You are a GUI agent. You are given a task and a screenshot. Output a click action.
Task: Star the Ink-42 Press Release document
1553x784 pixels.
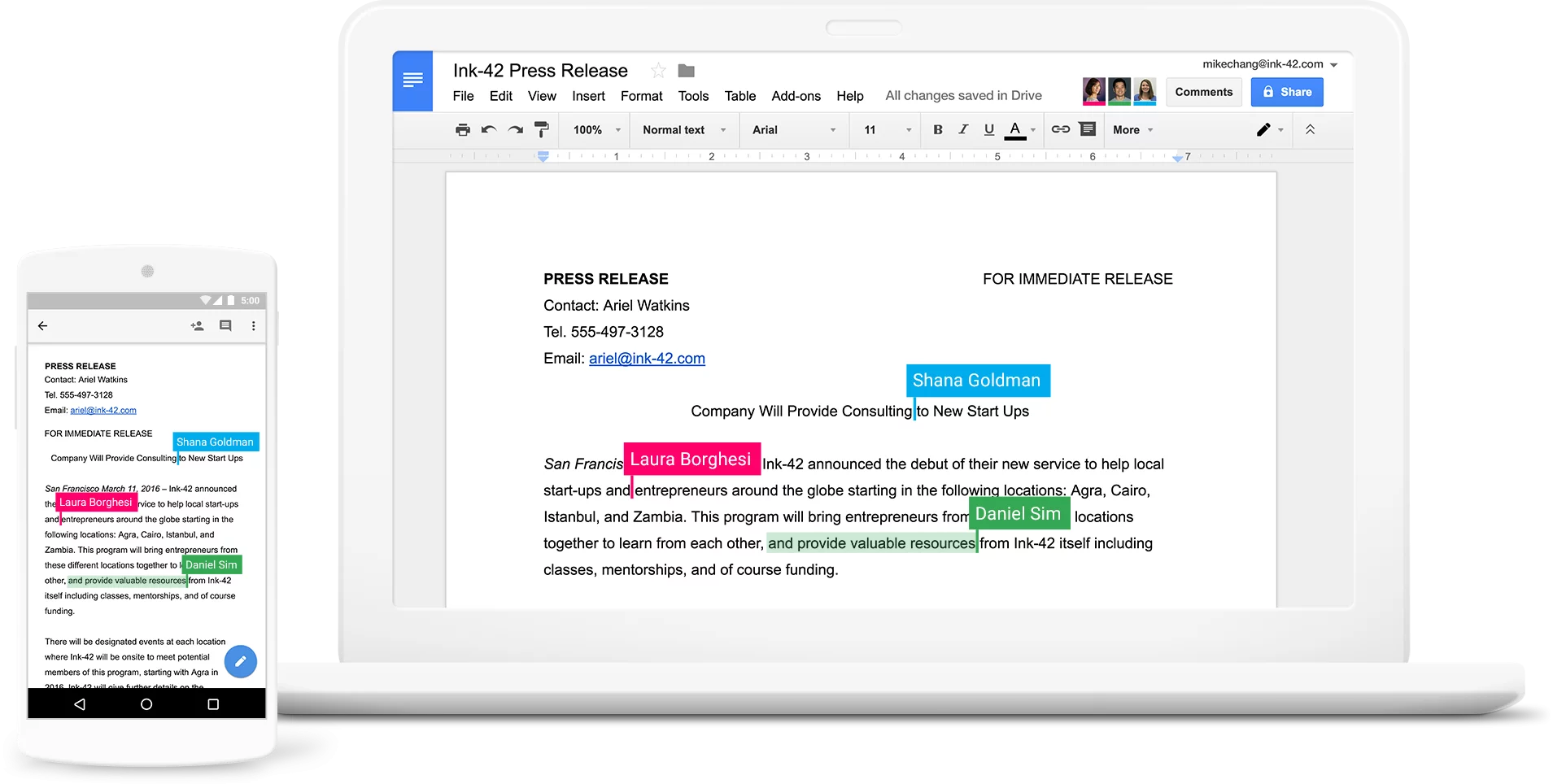tap(658, 71)
